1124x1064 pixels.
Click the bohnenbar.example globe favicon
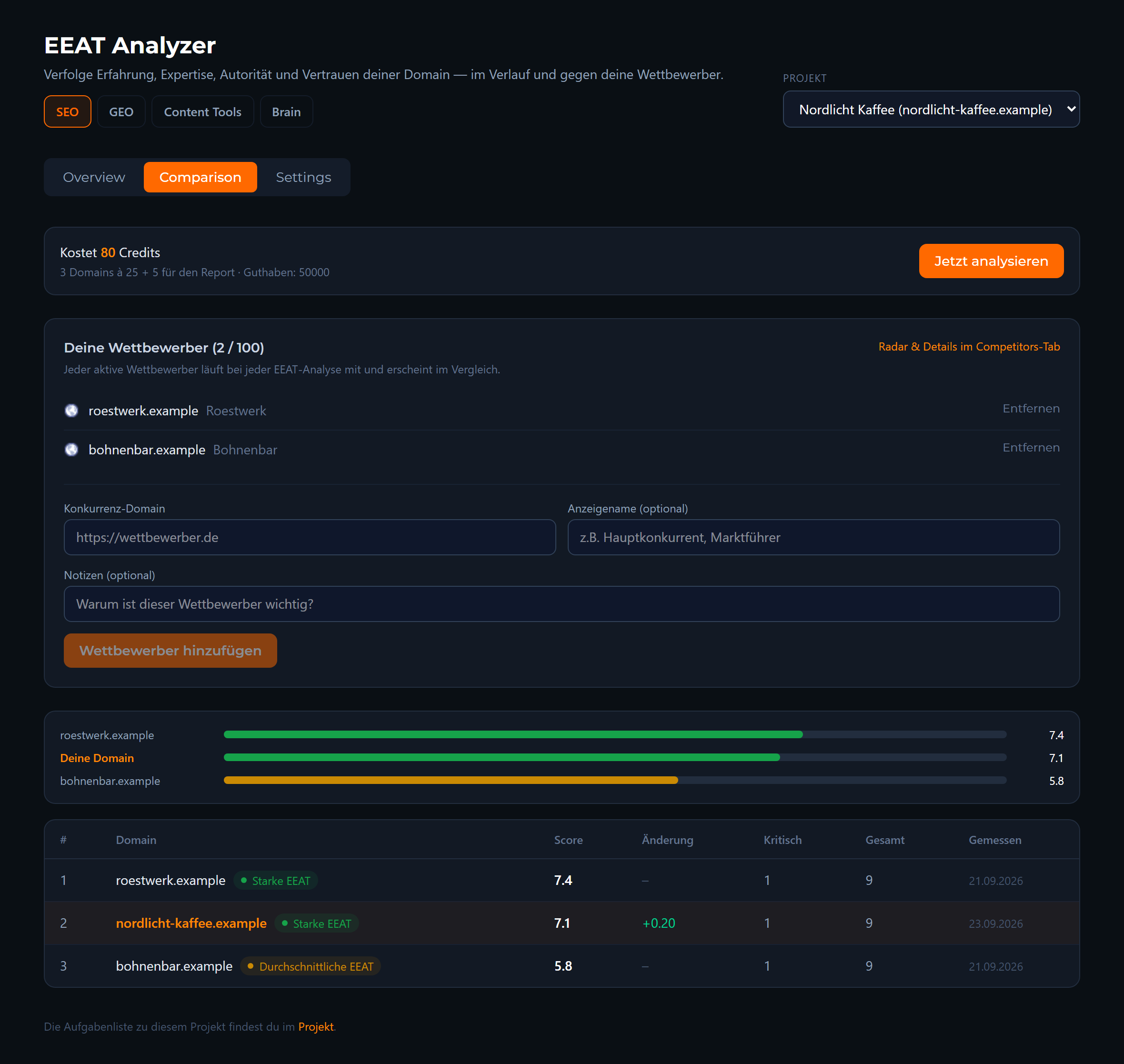pos(71,450)
